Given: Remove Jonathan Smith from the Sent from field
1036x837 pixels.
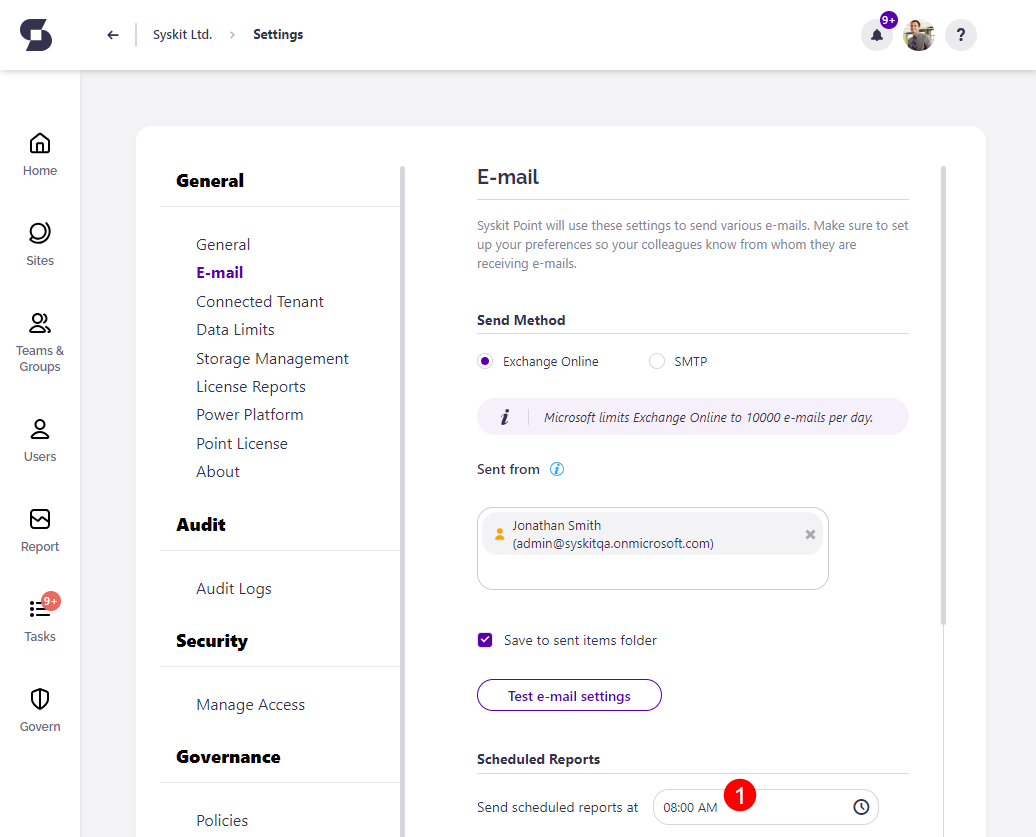Looking at the screenshot, I should coord(809,533).
